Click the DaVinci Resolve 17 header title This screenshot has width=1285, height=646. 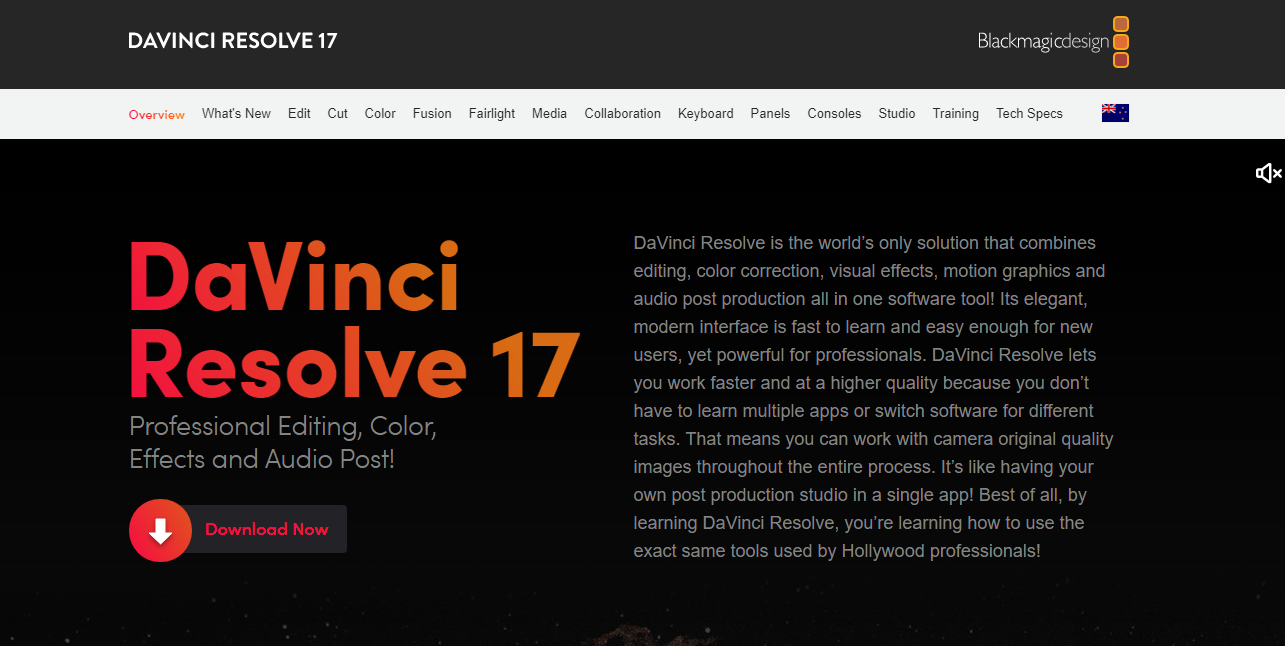click(x=232, y=41)
